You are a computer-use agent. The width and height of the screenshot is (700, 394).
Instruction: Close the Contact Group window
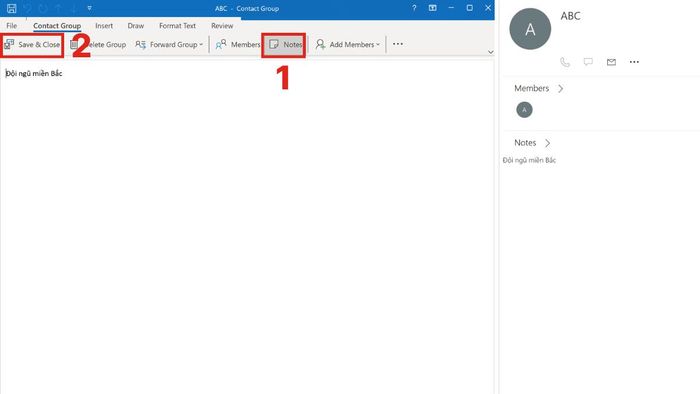488,8
